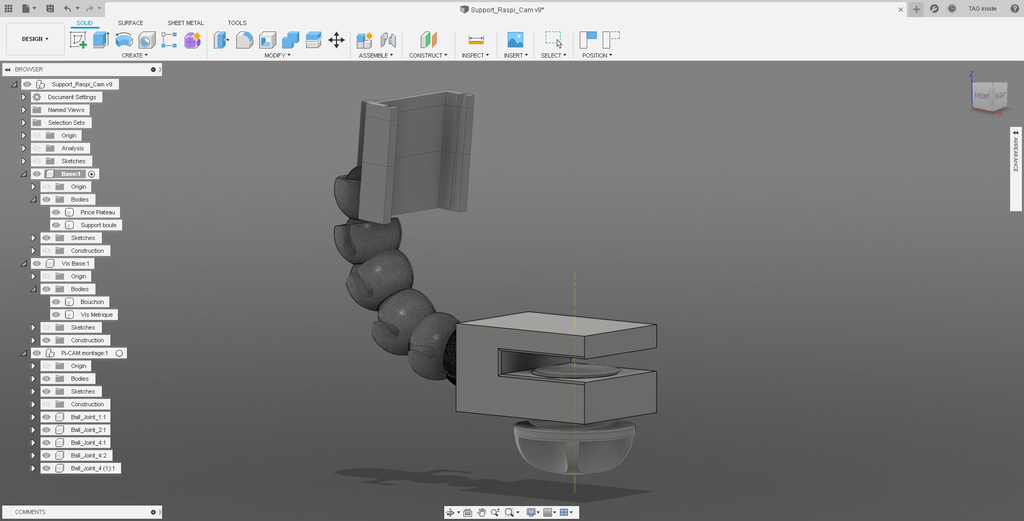Screen dimensions: 1024x521
Task: Select the Pan hand tool
Action: coord(481,512)
